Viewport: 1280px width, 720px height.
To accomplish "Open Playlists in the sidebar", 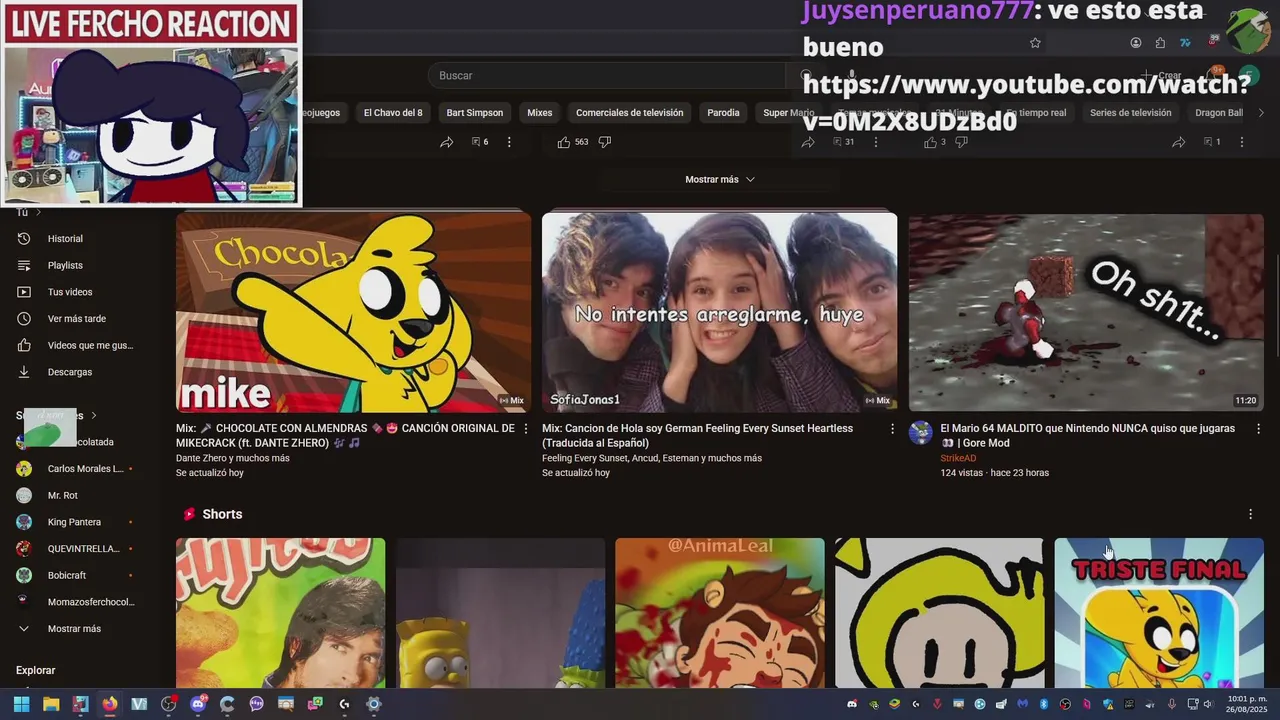I will (x=65, y=265).
